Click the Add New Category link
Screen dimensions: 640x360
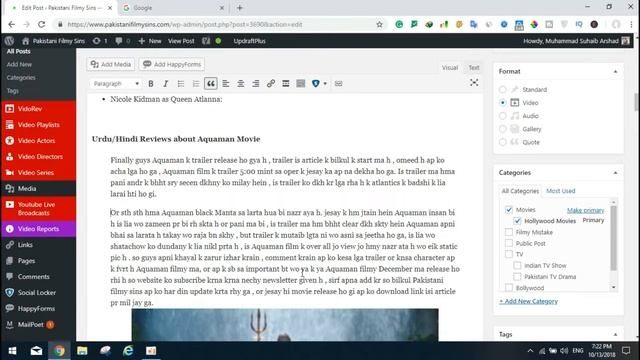pyautogui.click(x=528, y=301)
